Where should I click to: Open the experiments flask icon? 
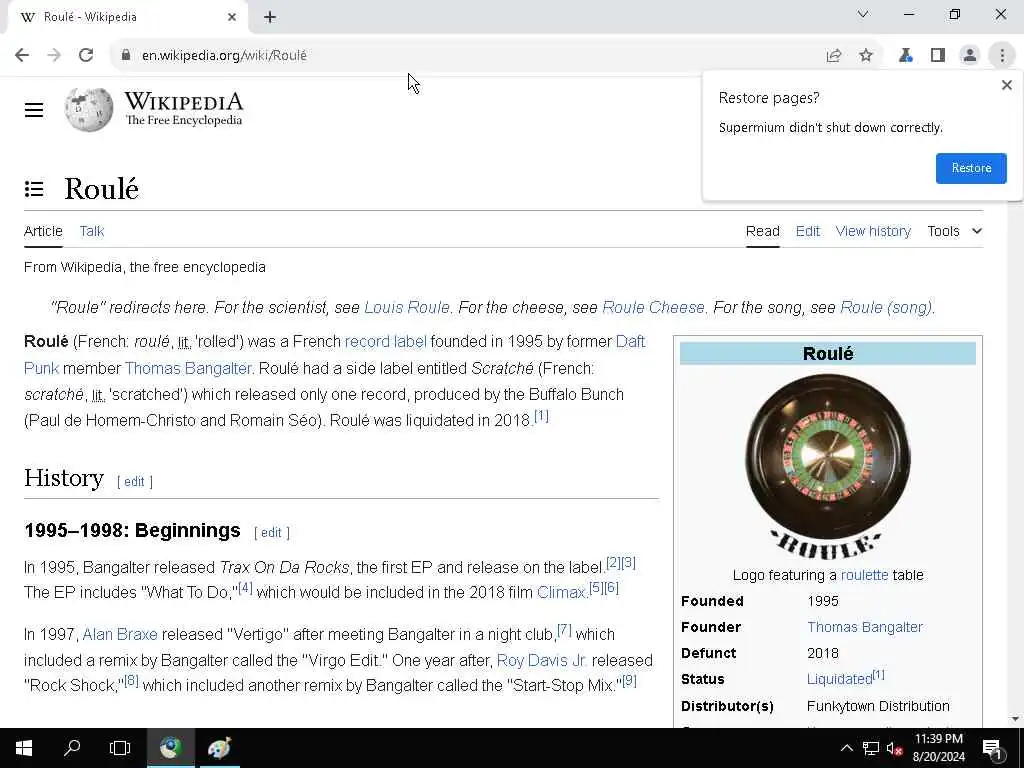(x=906, y=56)
